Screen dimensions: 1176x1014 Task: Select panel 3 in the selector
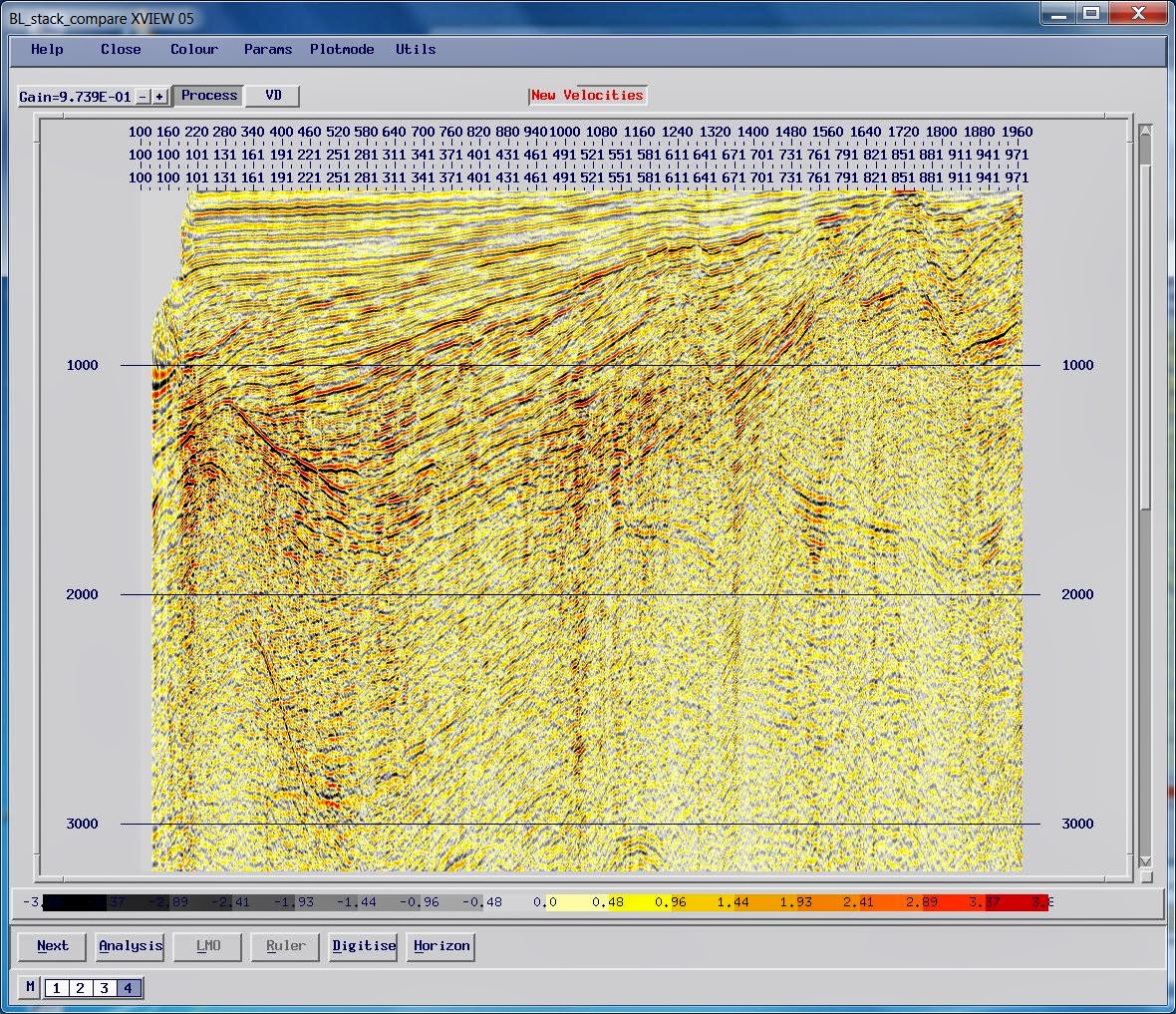coord(105,988)
